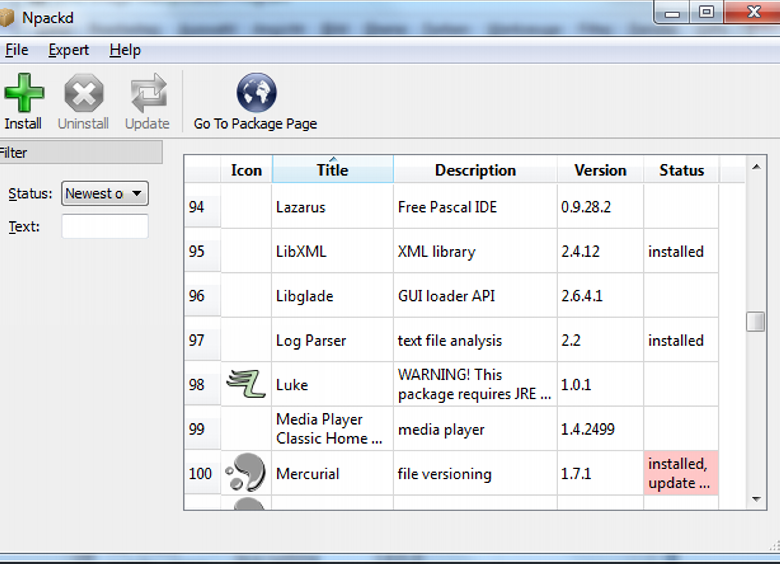The height and width of the screenshot is (564, 780).
Task: Click the Status column header
Action: 681,170
